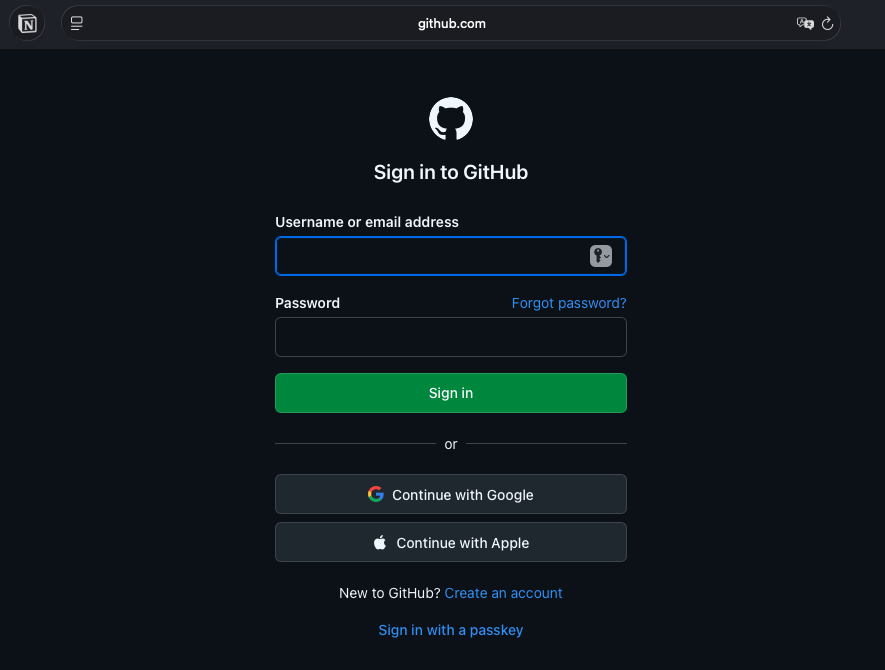Click the github.com address bar text
This screenshot has width=885, height=670.
[x=452, y=23]
